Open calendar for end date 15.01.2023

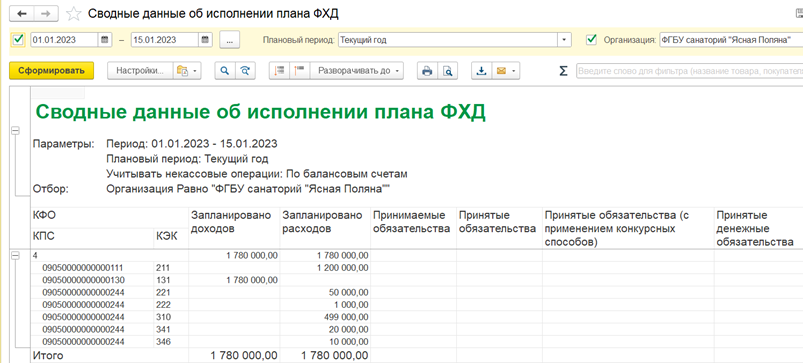(205, 39)
